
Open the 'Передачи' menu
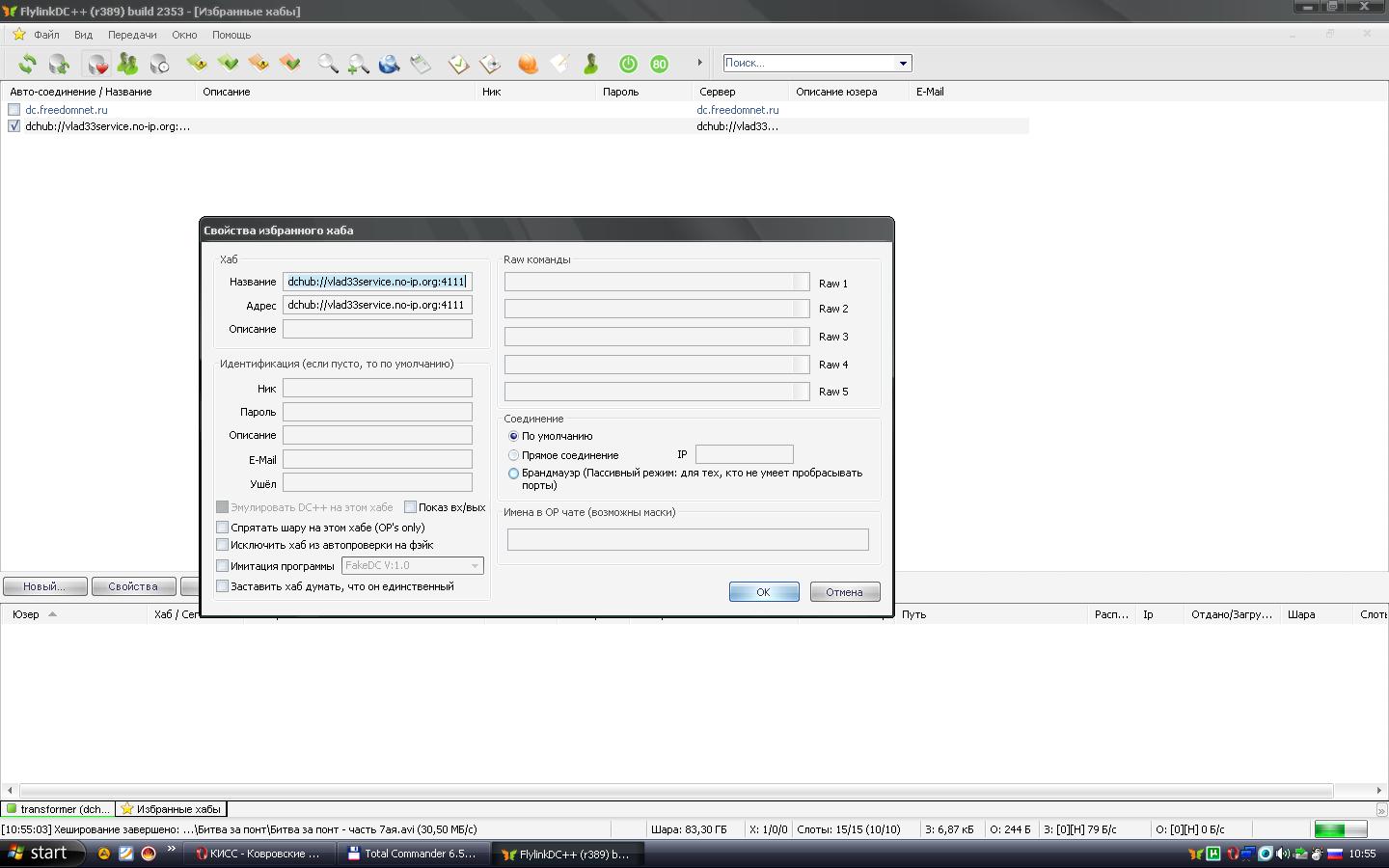click(132, 35)
